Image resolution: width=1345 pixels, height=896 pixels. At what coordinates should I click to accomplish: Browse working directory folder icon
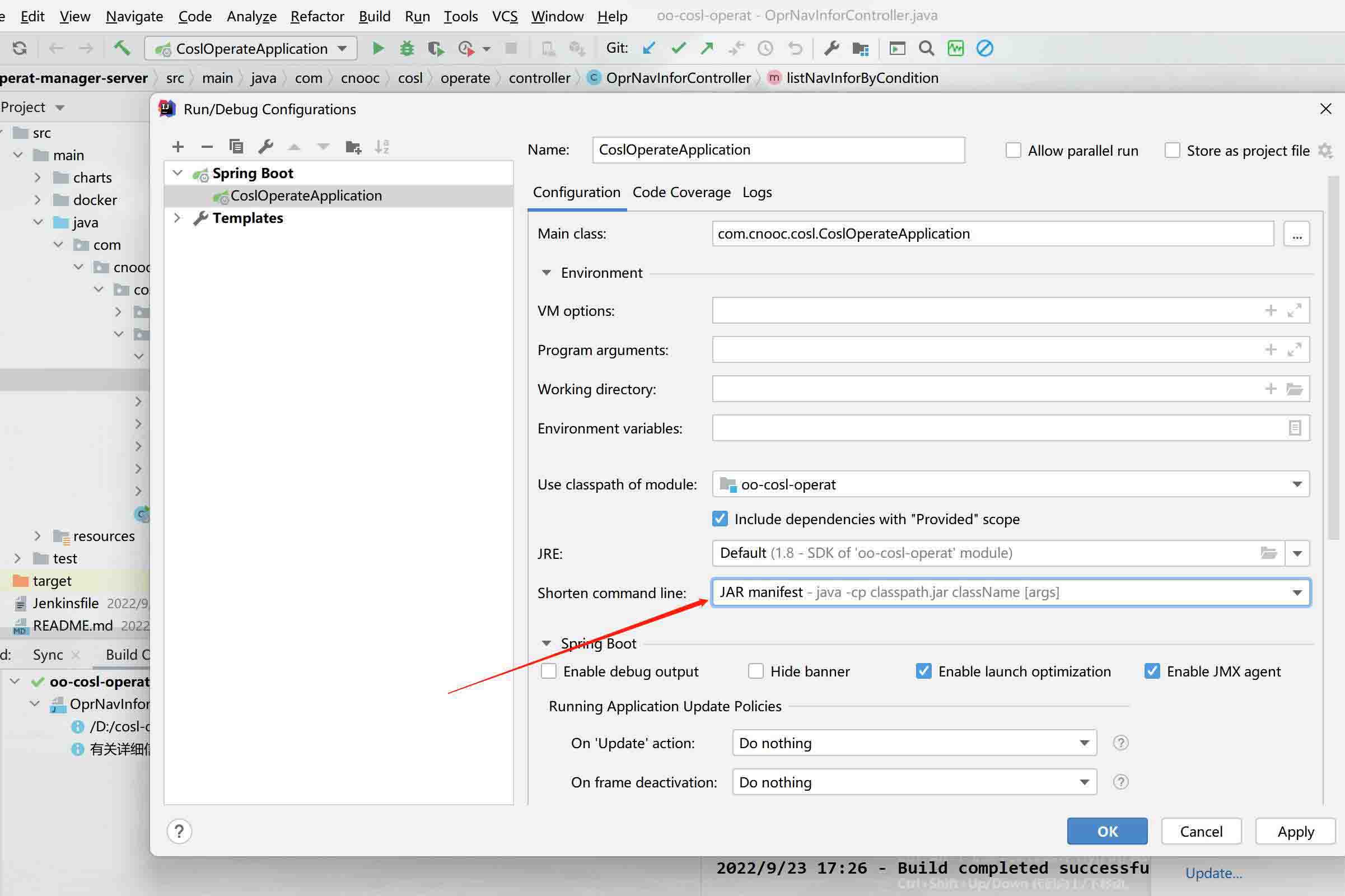pyautogui.click(x=1294, y=389)
